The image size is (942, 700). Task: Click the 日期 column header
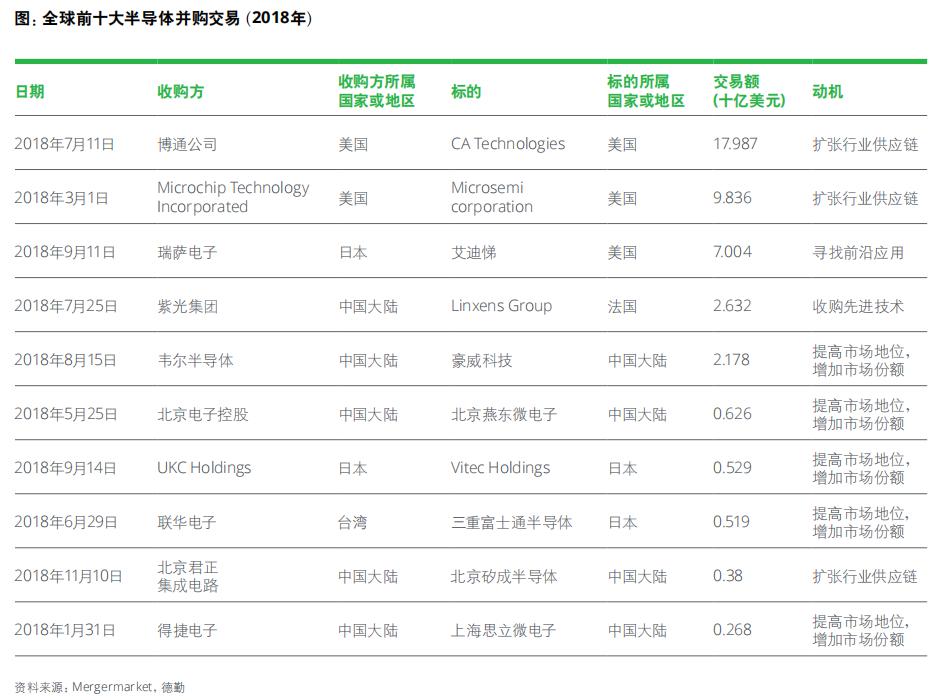(29, 92)
